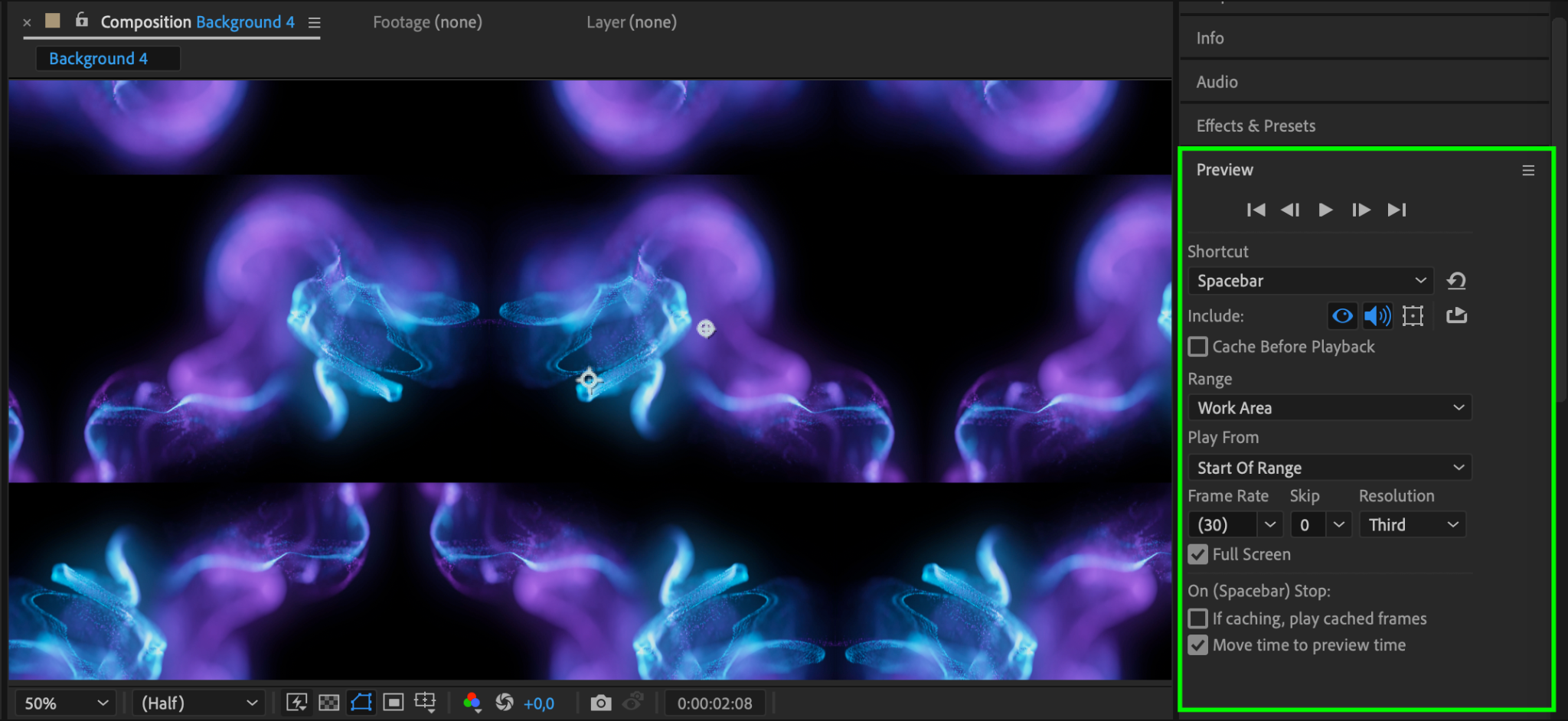Open the Preview panel menu
Image resolution: width=1568 pixels, height=721 pixels.
tap(1528, 170)
